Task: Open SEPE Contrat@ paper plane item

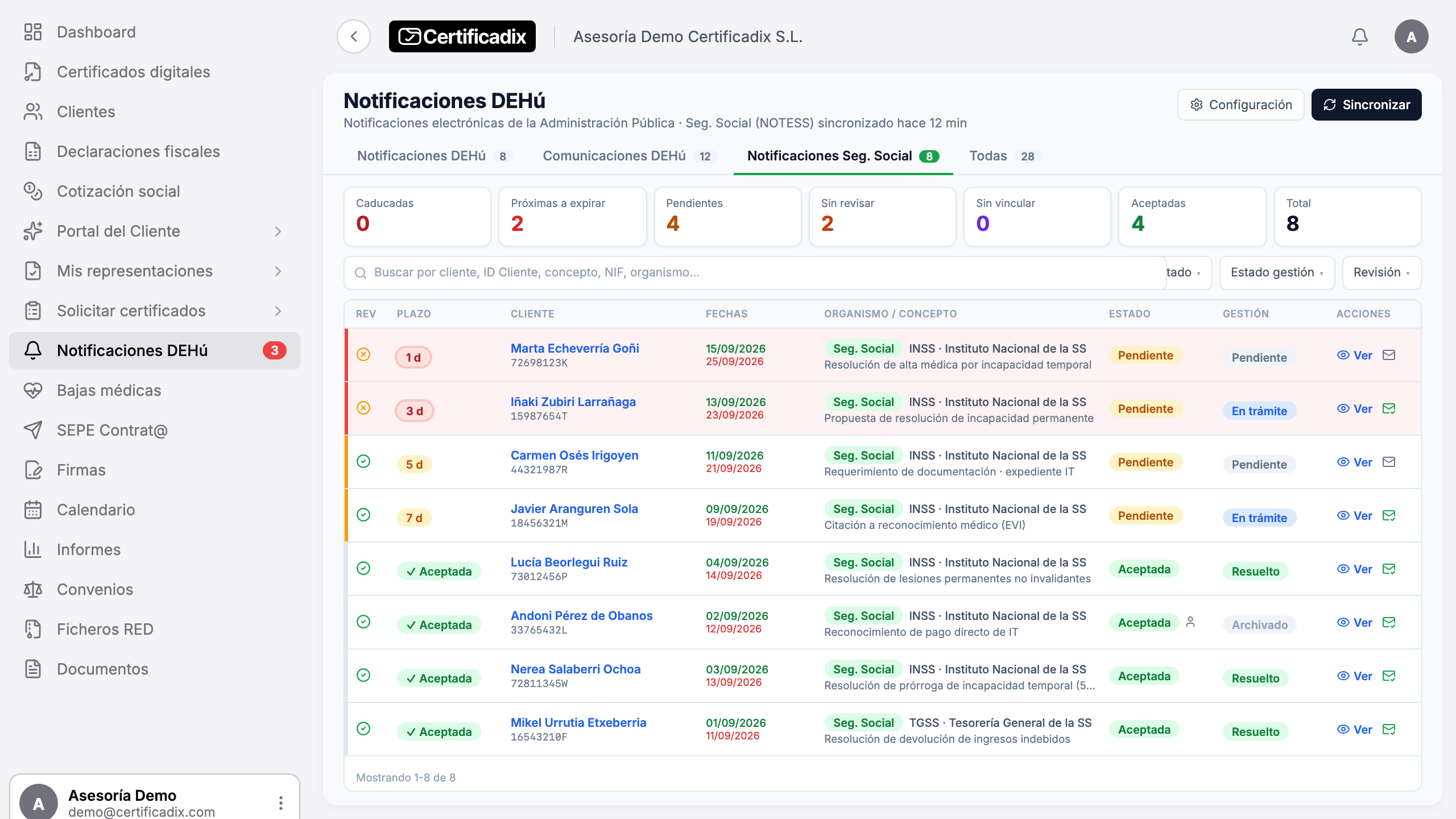Action: tap(155, 430)
